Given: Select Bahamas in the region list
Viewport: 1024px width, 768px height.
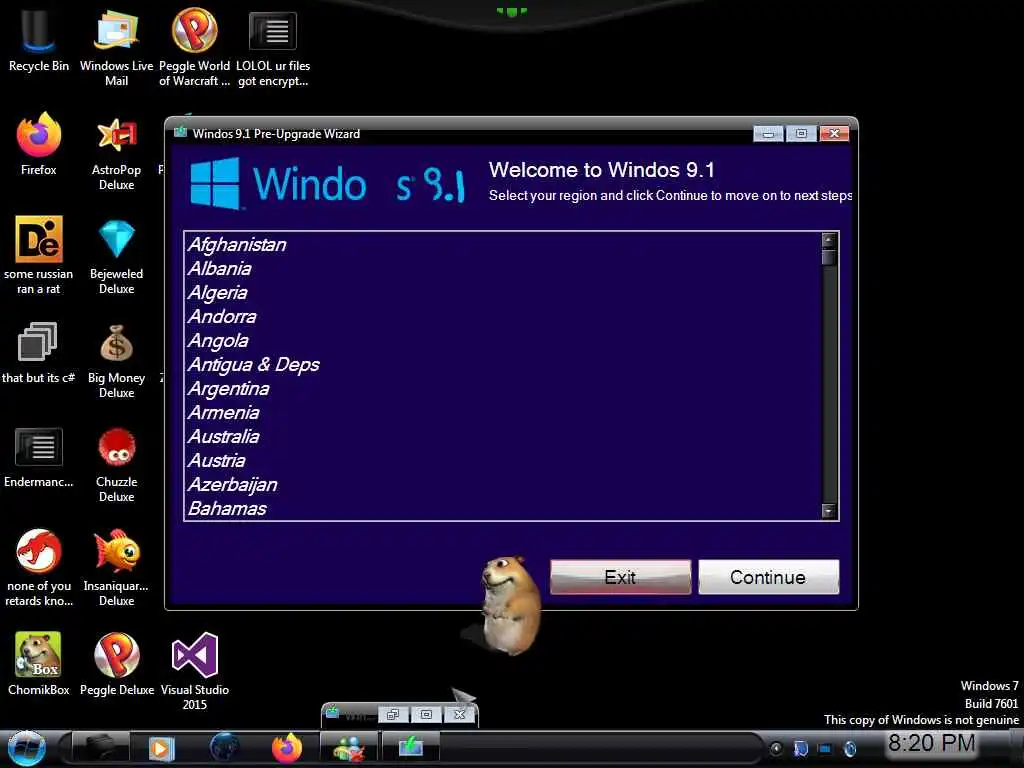Looking at the screenshot, I should [502, 508].
